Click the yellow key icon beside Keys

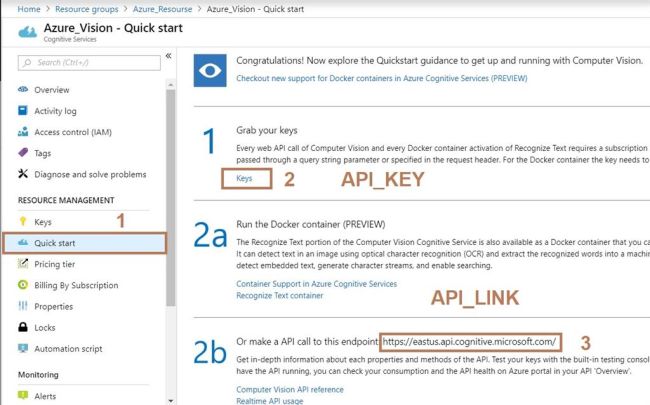(x=23, y=221)
